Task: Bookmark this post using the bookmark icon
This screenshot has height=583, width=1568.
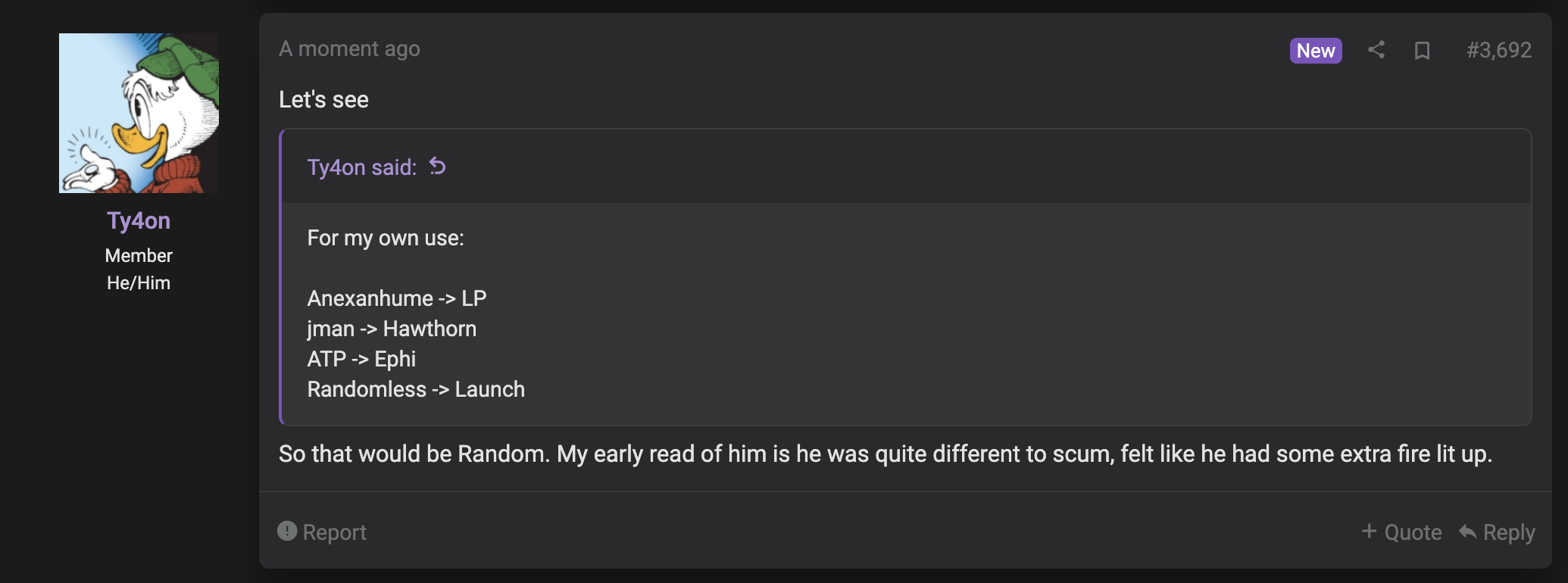Action: click(x=1422, y=51)
